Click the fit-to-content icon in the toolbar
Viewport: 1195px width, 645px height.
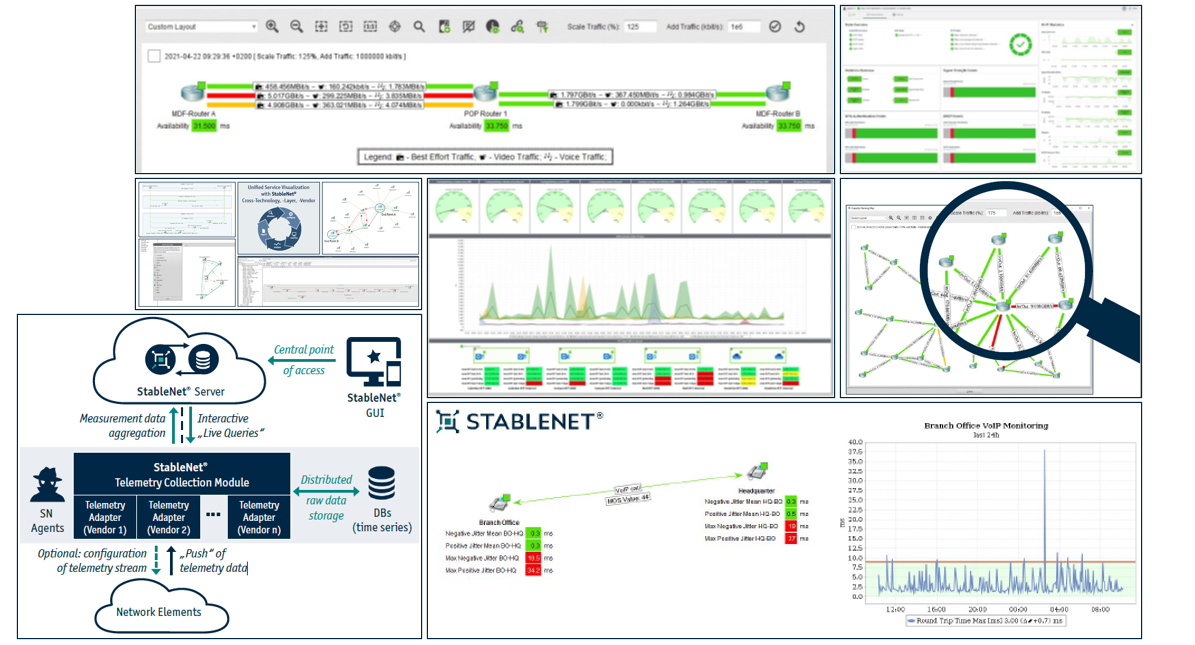(x=321, y=27)
